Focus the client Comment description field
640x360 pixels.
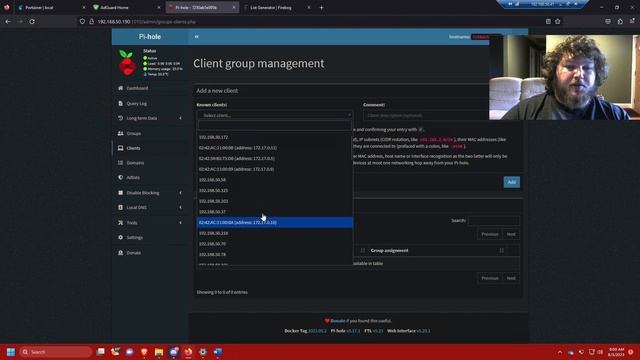pyautogui.click(x=426, y=116)
